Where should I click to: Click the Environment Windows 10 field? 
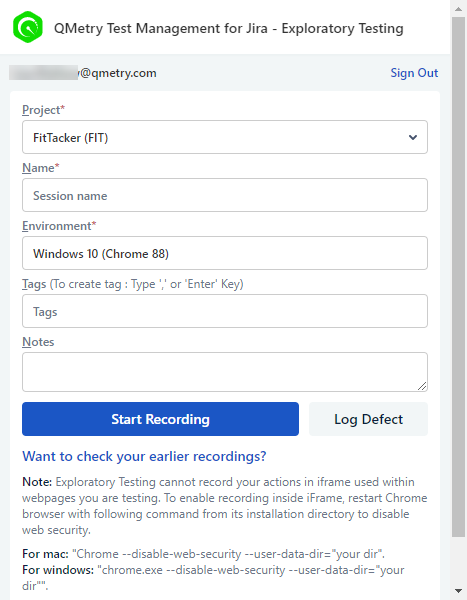(x=225, y=253)
